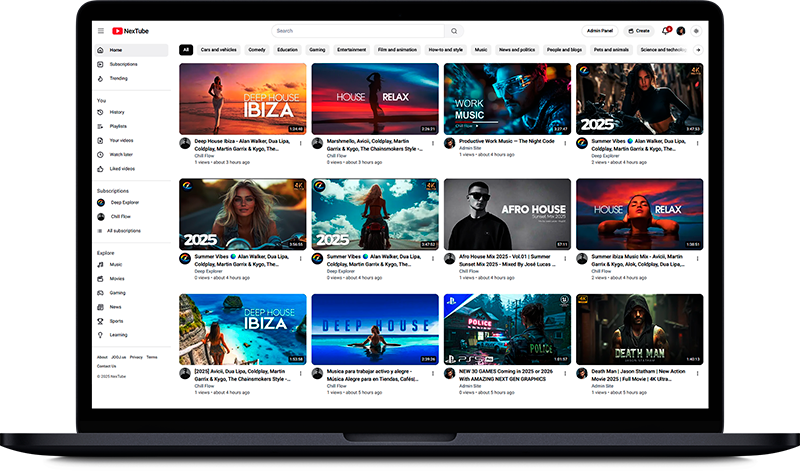The width and height of the screenshot is (800, 471).
Task: Open options for Deep House Ibiza video
Action: [301, 143]
